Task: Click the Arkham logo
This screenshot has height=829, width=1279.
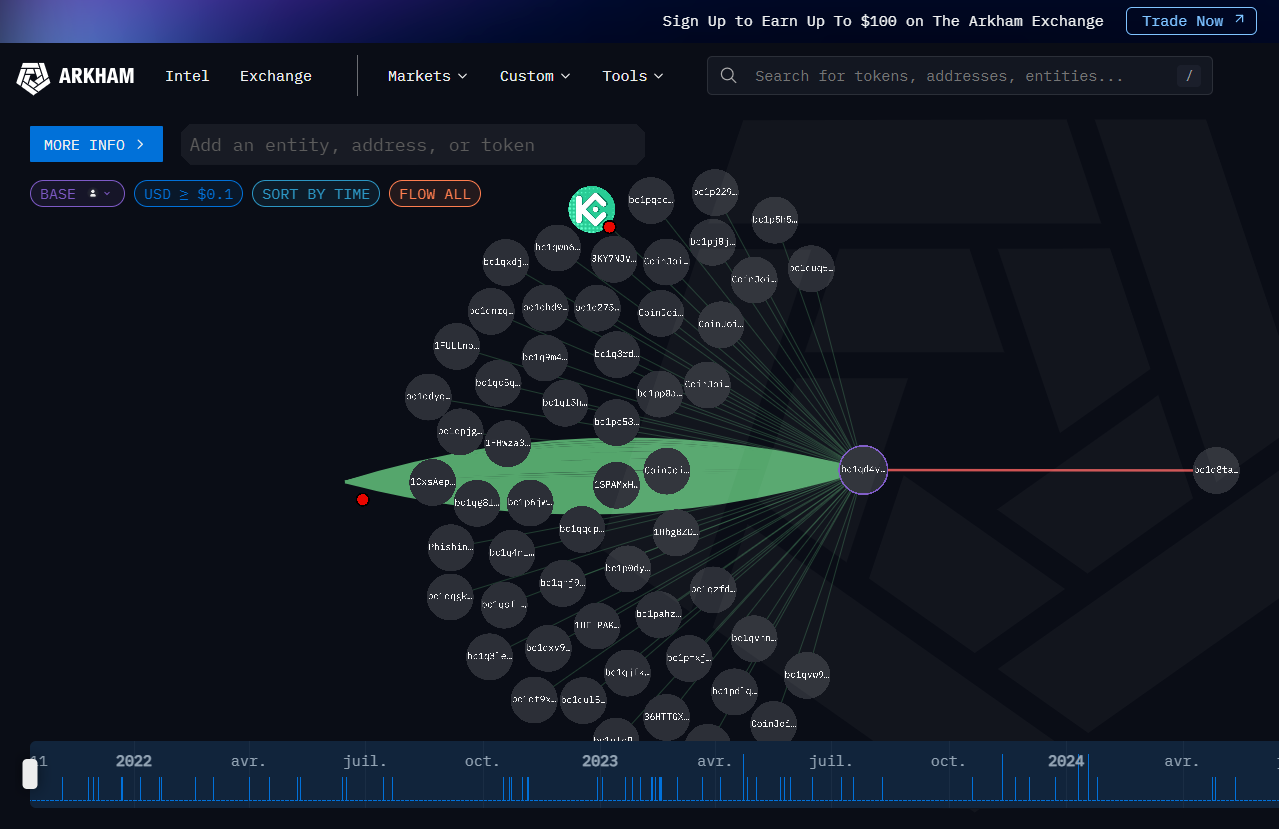Action: tap(75, 76)
